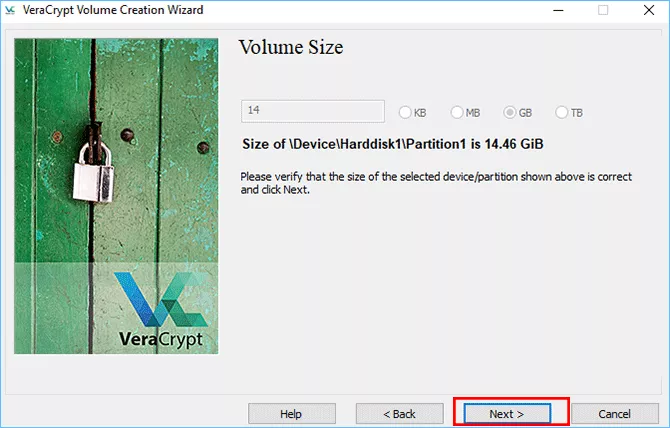670x428 pixels.
Task: Click the VeraCrypt padlock banner image
Action: [x=116, y=196]
